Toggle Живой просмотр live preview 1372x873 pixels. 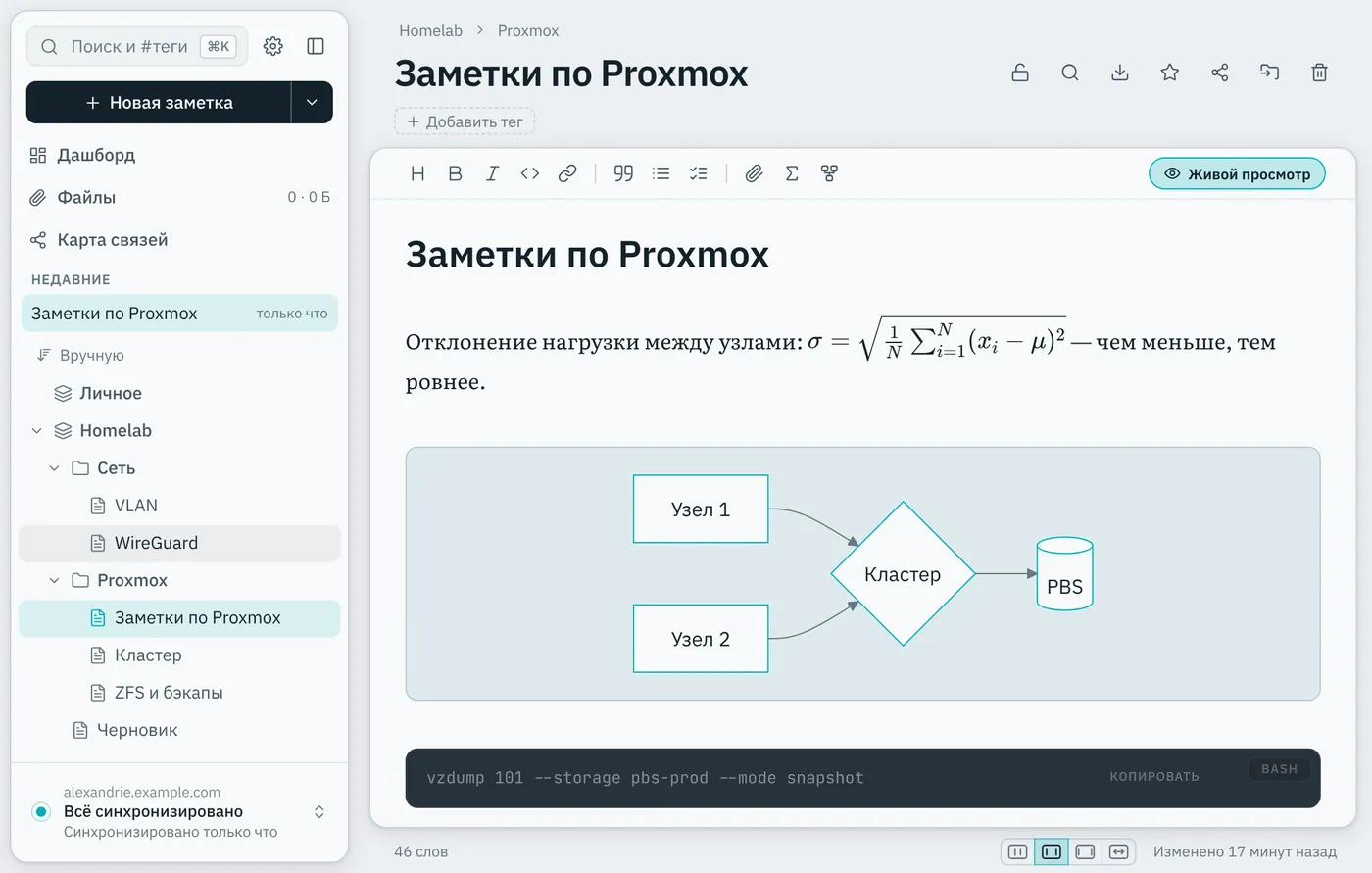click(x=1237, y=174)
